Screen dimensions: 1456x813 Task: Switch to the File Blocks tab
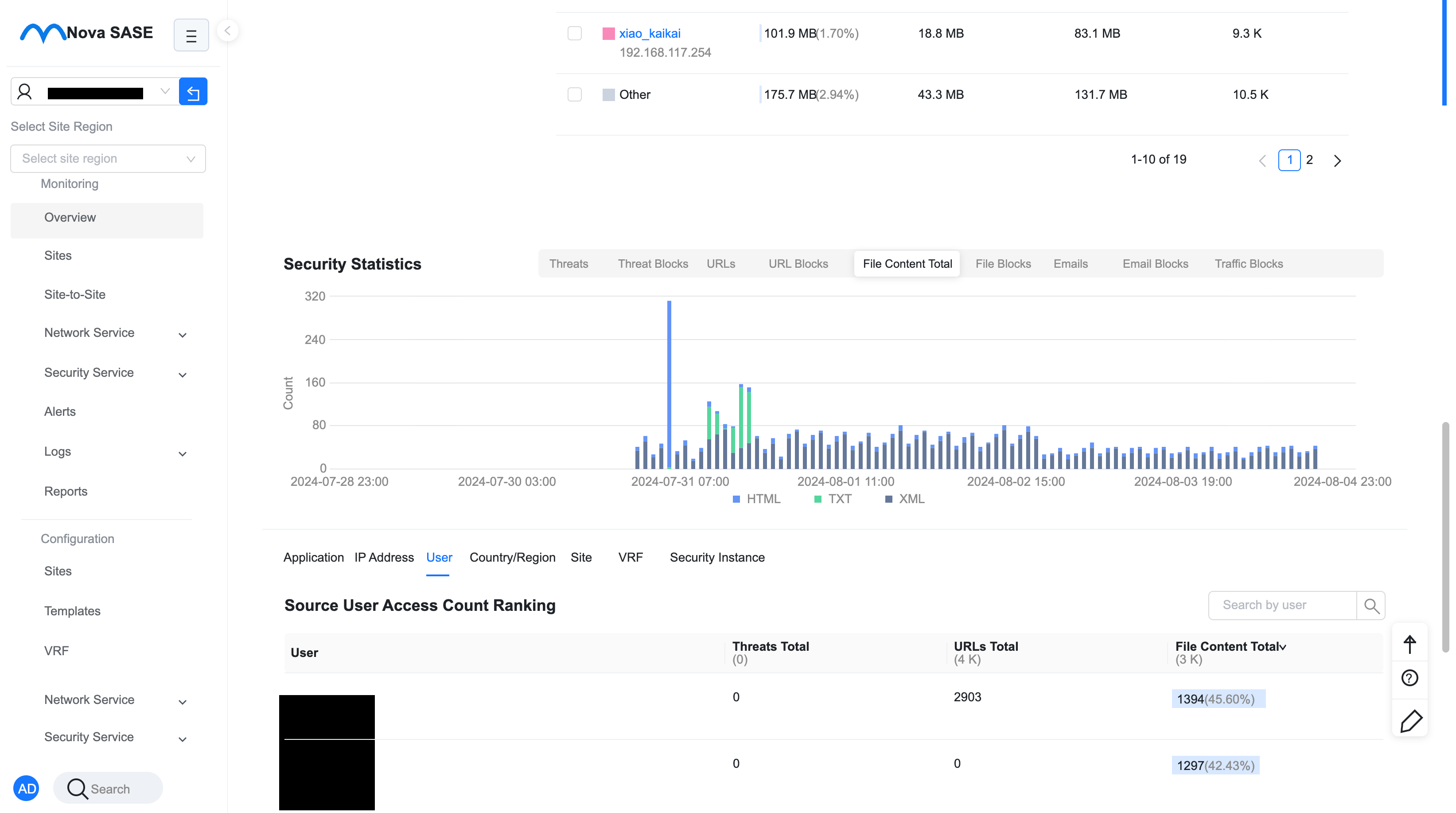coord(1003,264)
